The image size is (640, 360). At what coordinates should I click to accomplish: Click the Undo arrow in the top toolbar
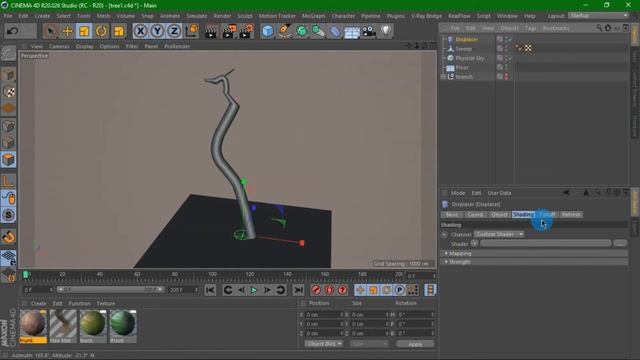tap(13, 31)
